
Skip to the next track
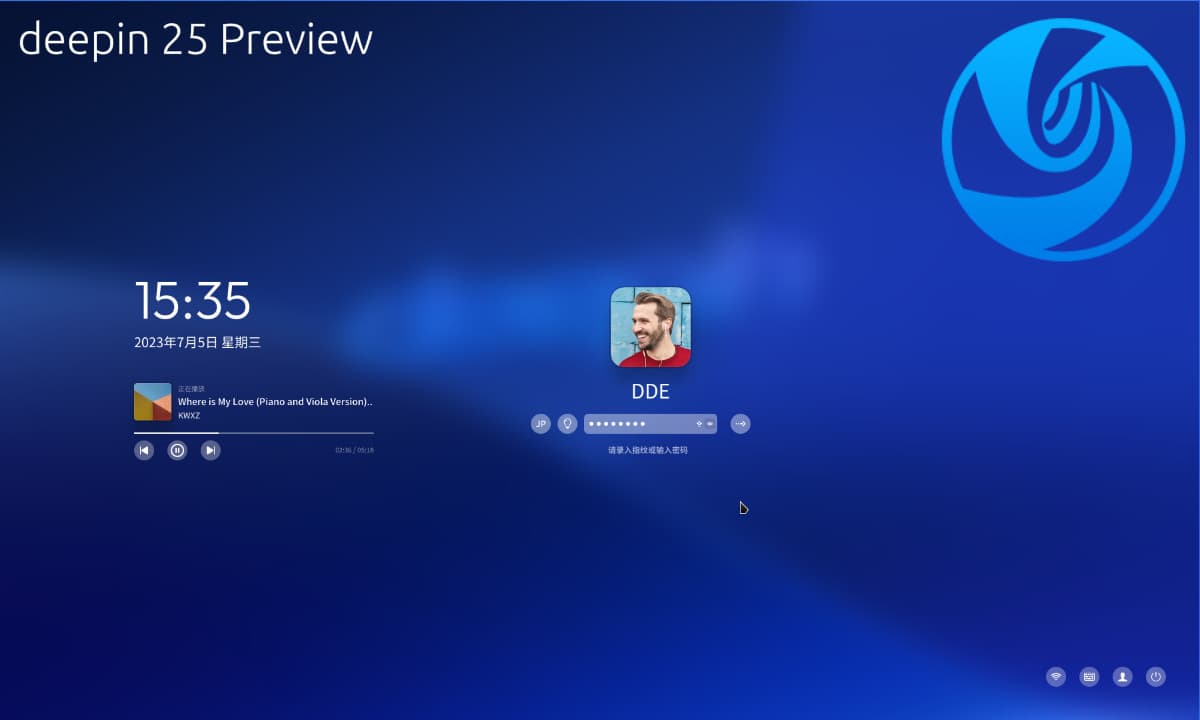point(210,451)
